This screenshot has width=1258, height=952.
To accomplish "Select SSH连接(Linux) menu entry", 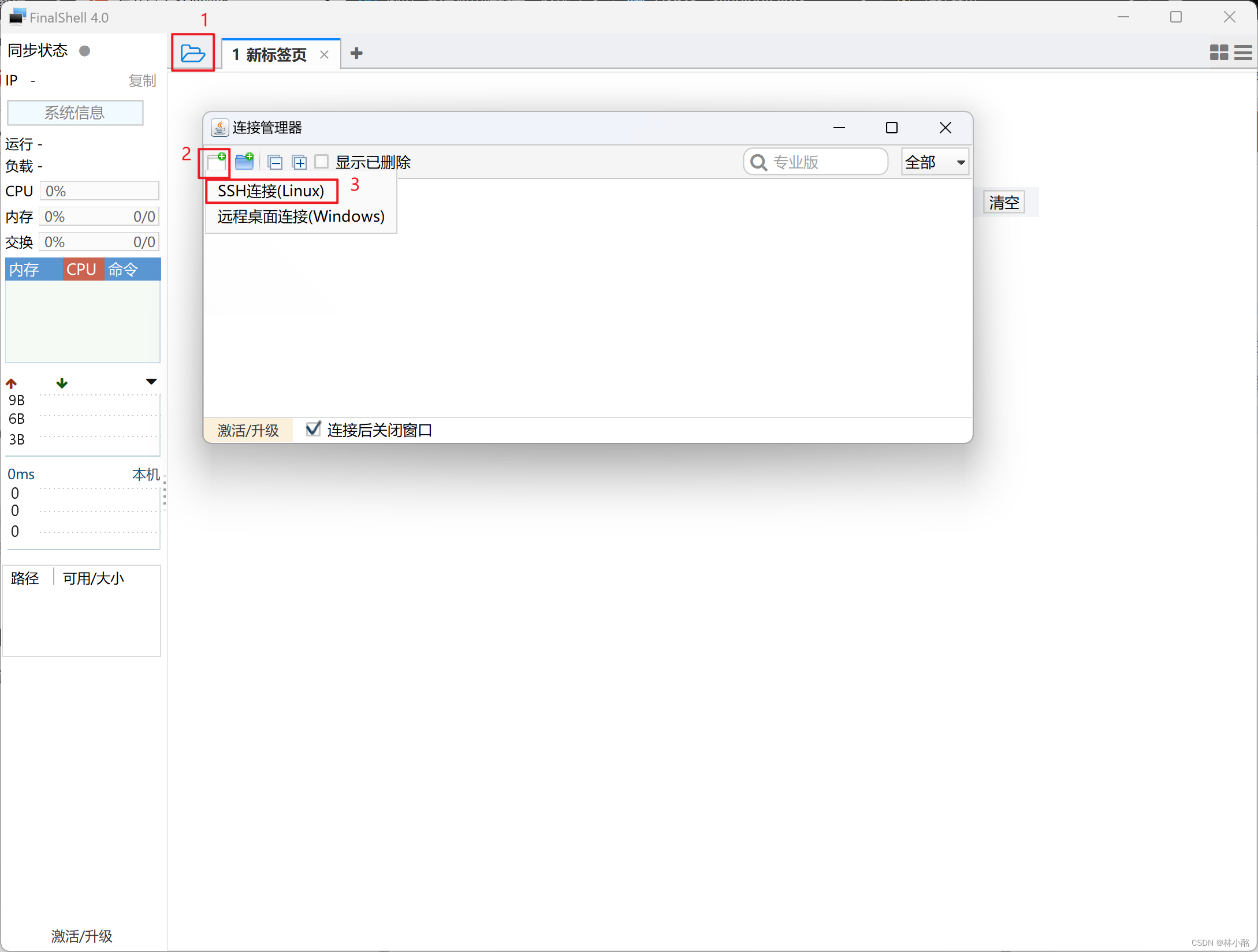I will tap(271, 191).
